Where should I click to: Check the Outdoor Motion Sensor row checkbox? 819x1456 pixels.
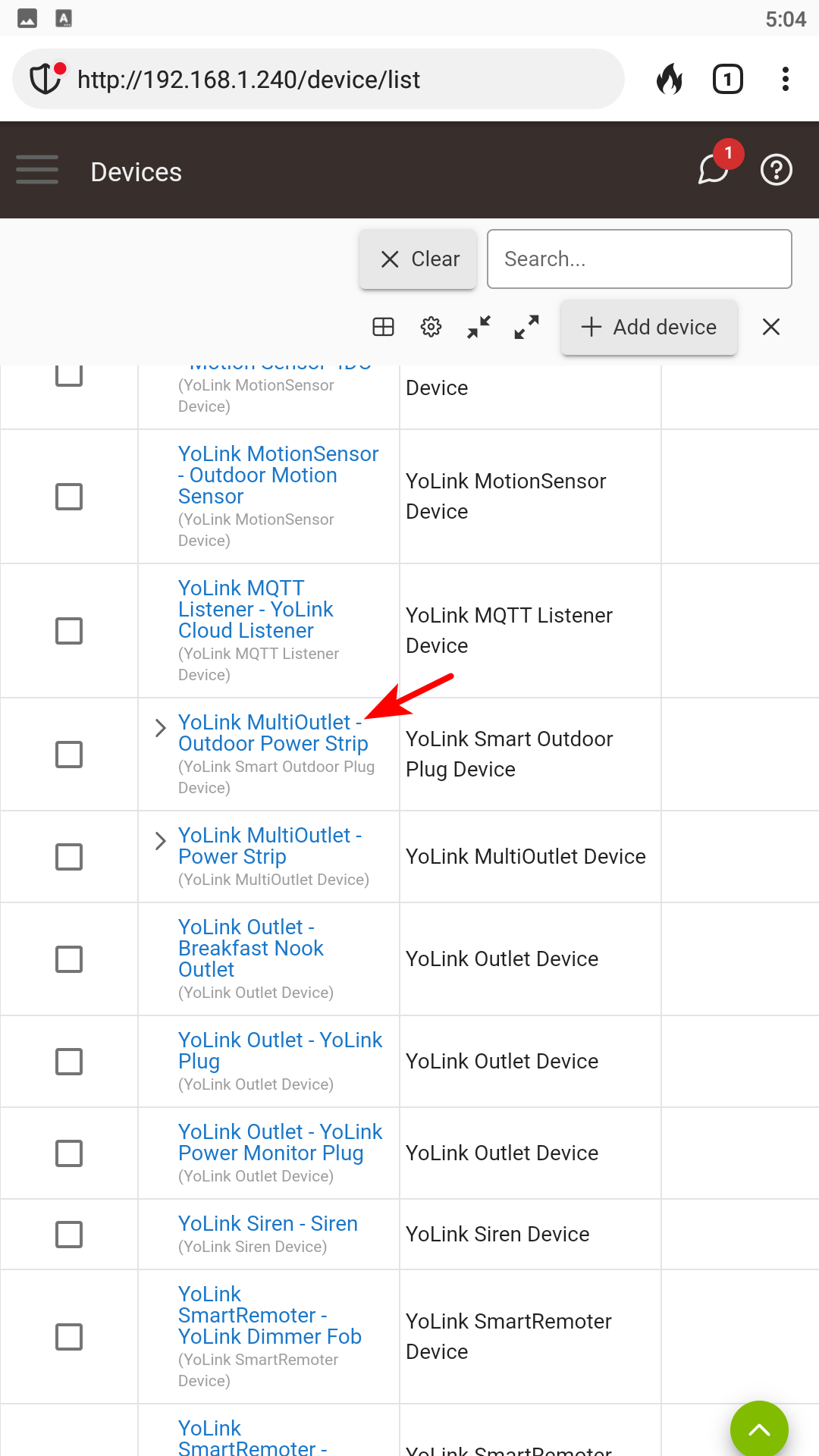tap(69, 497)
